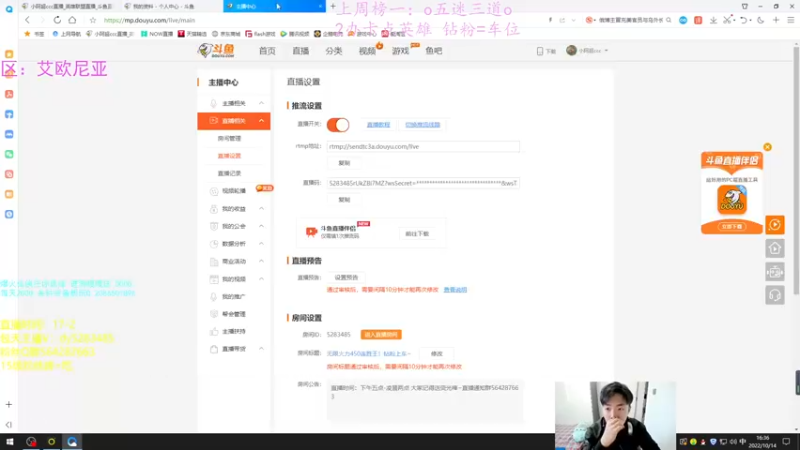Click taskbar clock showing 2022/10/14
The image size is (800, 450).
(762, 442)
